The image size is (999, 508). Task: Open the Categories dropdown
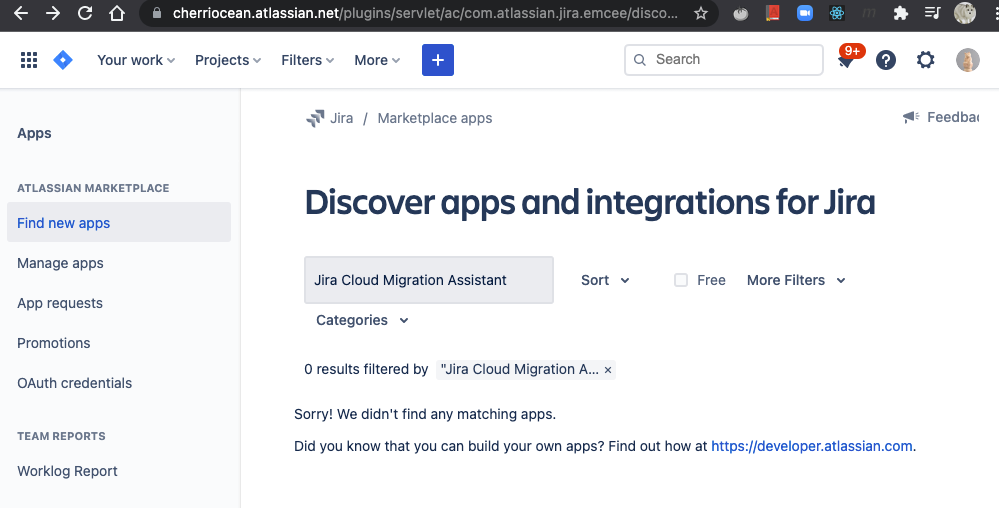tap(362, 320)
